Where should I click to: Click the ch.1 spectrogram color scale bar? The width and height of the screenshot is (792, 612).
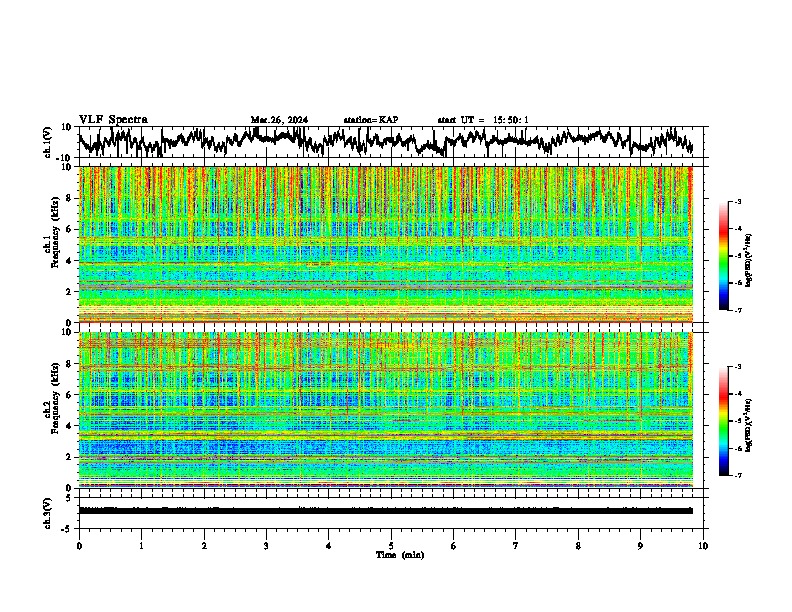(x=724, y=256)
